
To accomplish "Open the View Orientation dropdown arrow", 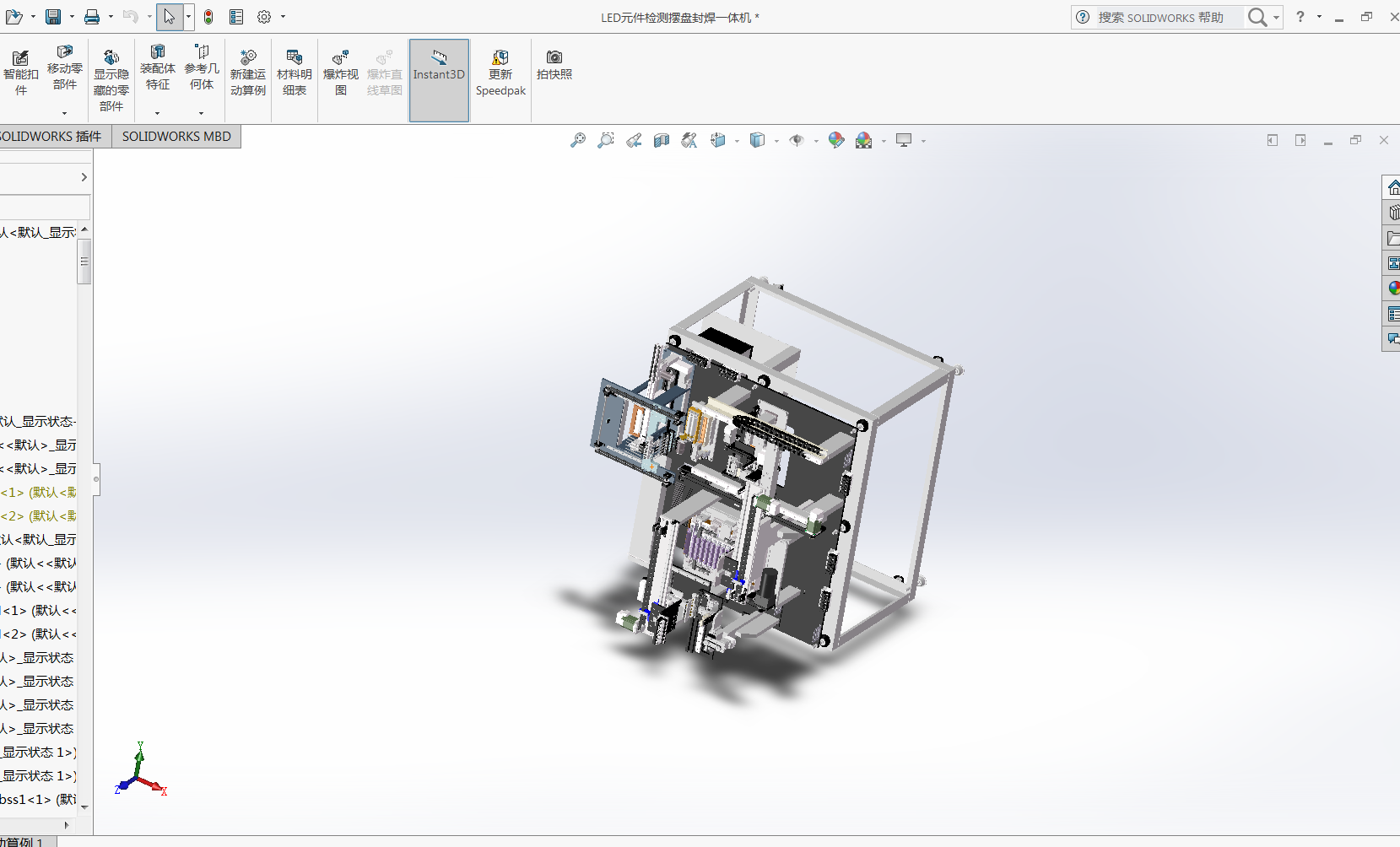I will point(737,141).
